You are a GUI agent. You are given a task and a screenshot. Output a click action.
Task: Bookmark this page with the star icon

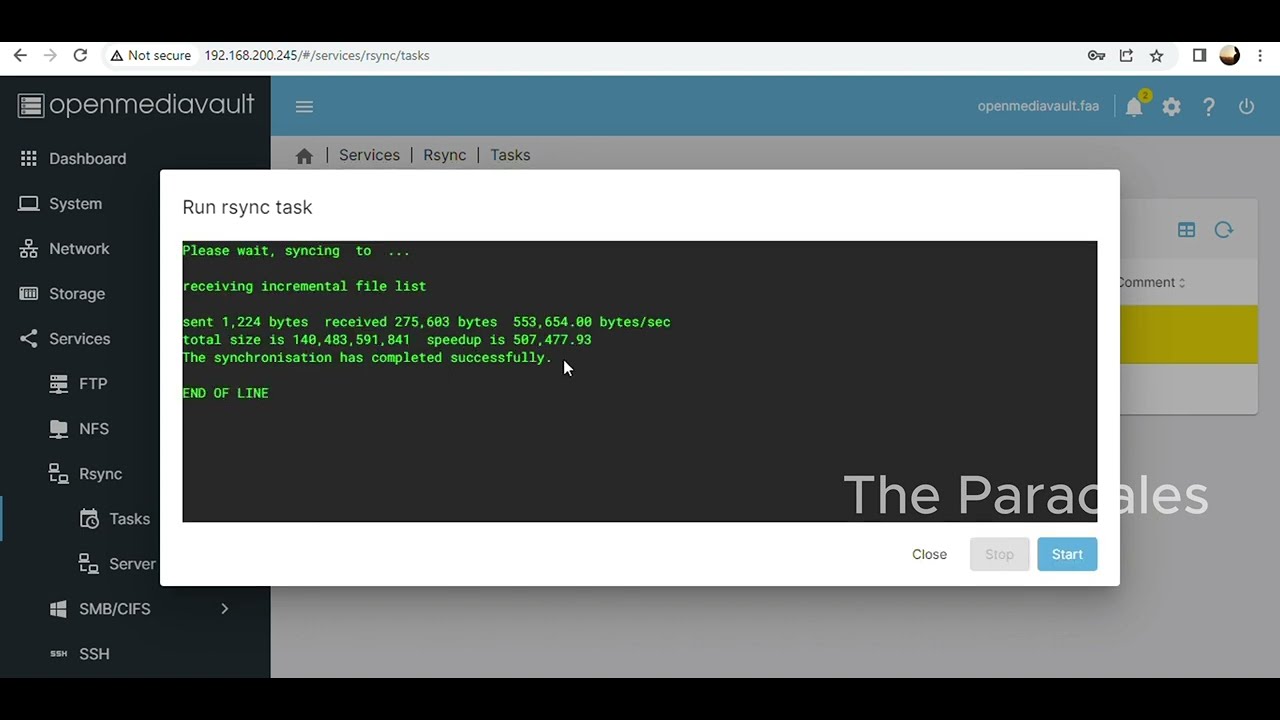[1156, 56]
